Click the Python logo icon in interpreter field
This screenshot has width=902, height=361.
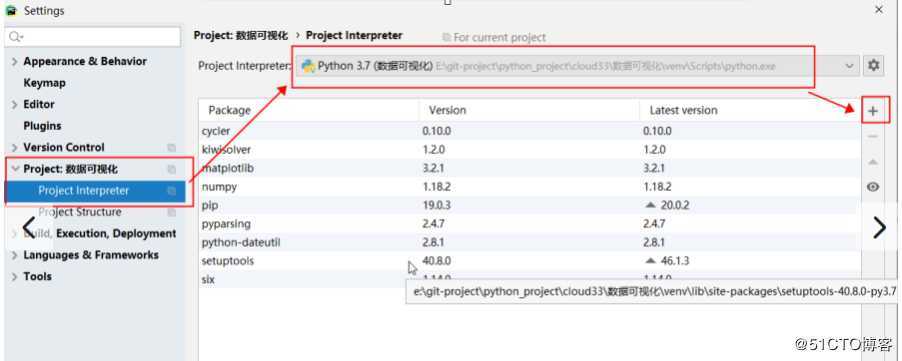308,66
